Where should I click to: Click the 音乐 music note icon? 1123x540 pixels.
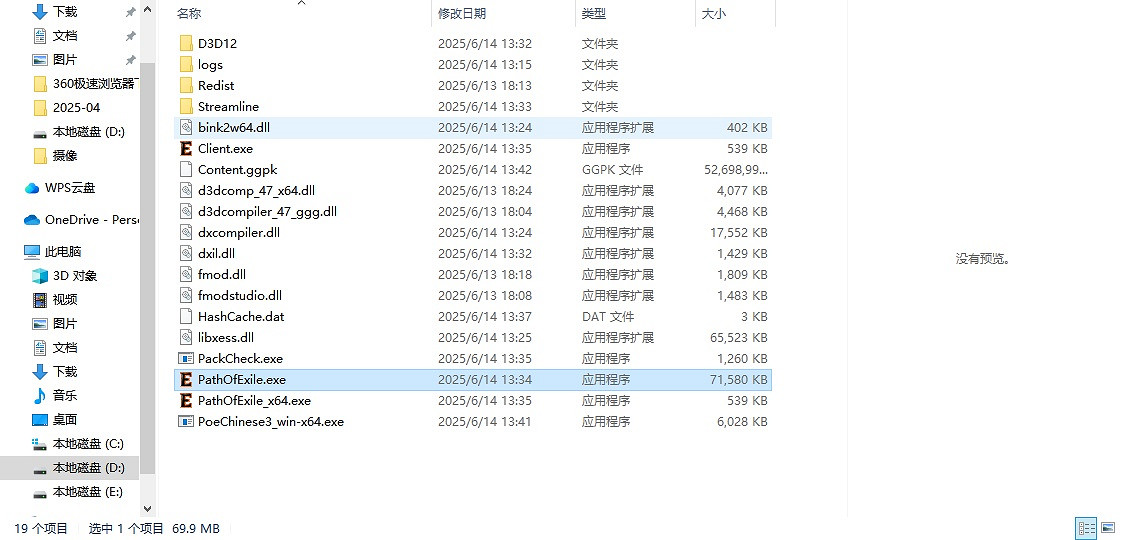[40, 396]
